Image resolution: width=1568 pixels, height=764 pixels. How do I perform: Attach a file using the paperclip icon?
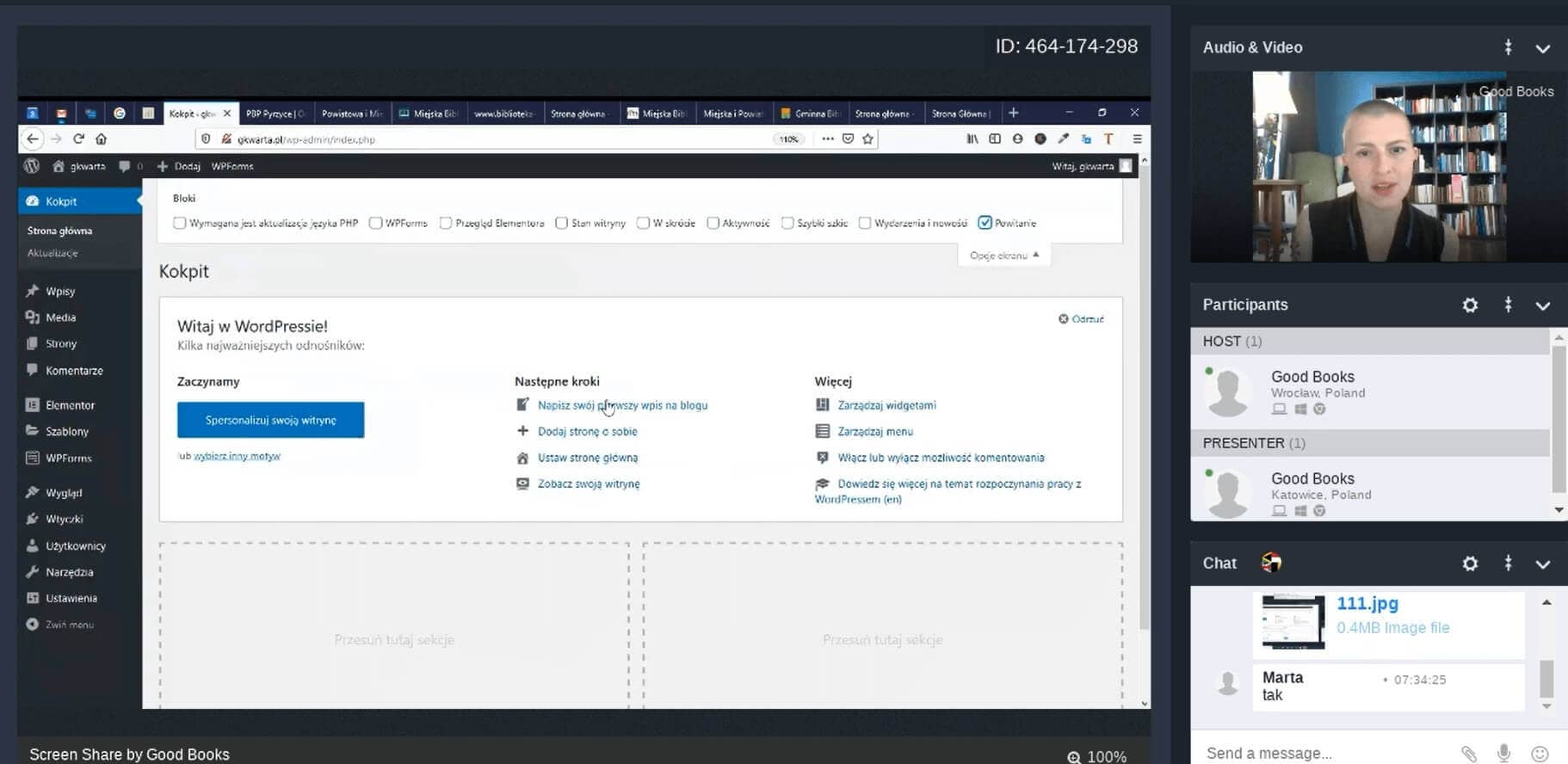coord(1469,754)
